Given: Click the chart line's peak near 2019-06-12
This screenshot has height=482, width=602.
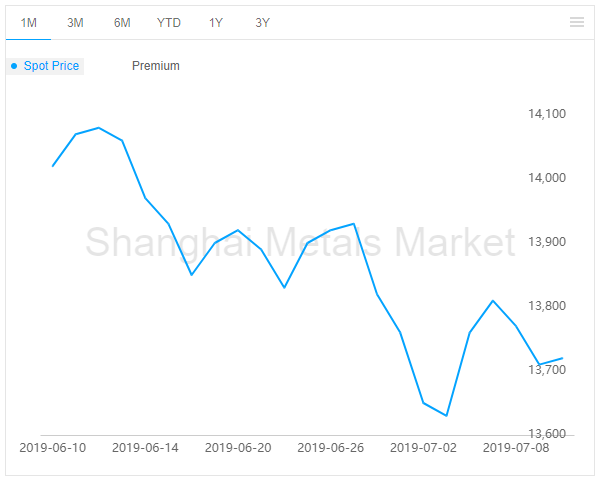Looking at the screenshot, I should (x=99, y=128).
